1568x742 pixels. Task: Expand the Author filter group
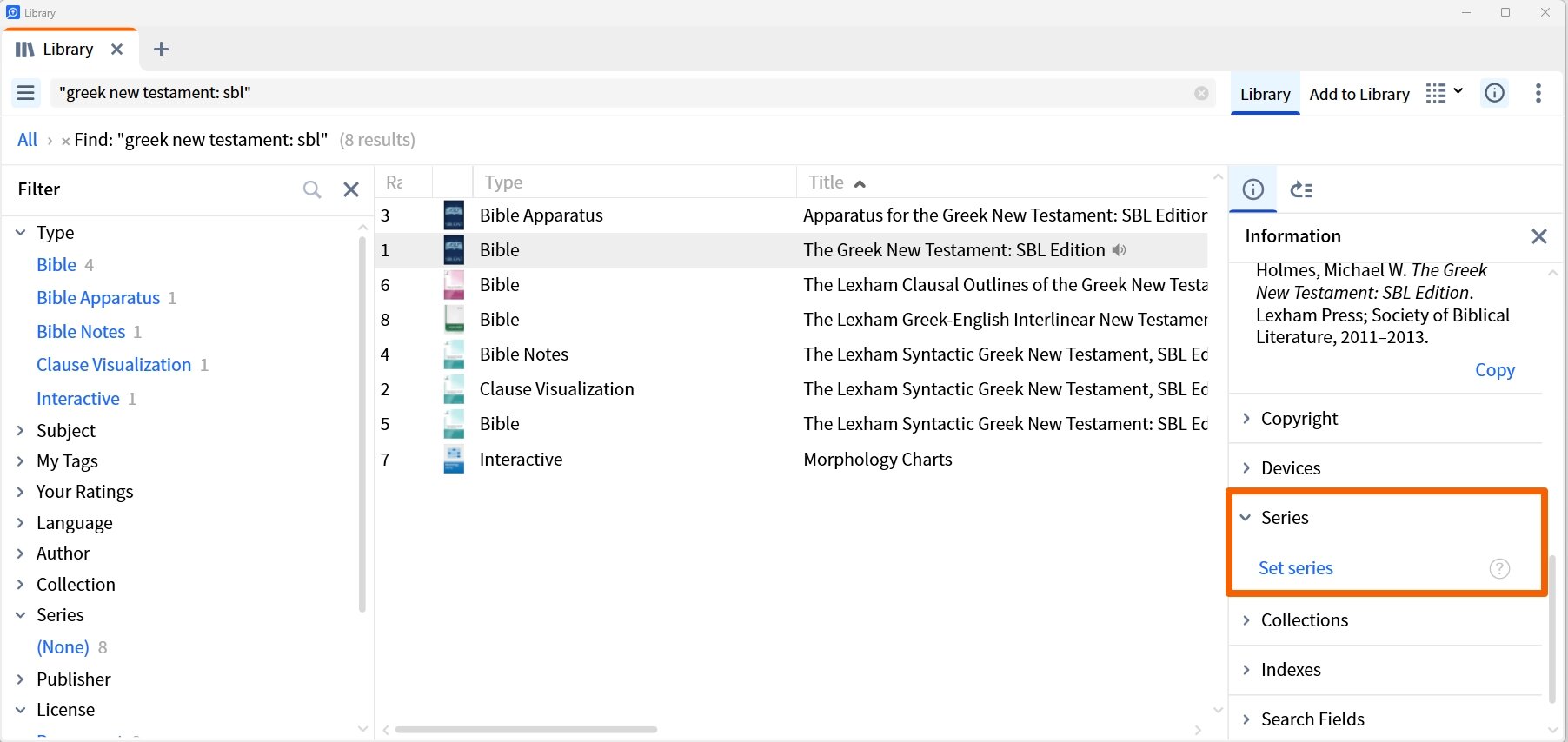(20, 553)
